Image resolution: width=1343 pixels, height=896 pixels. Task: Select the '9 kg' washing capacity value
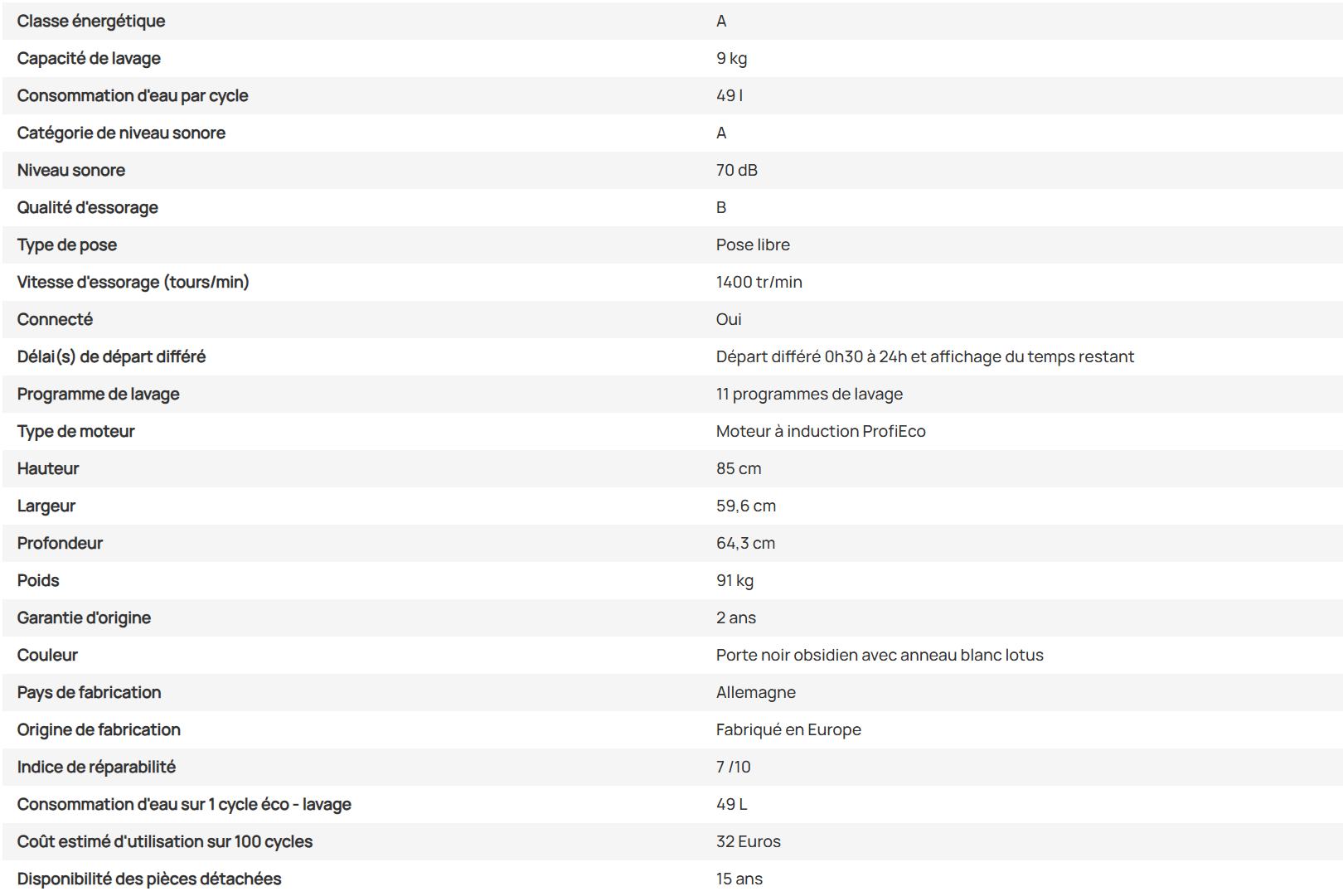tap(732, 59)
